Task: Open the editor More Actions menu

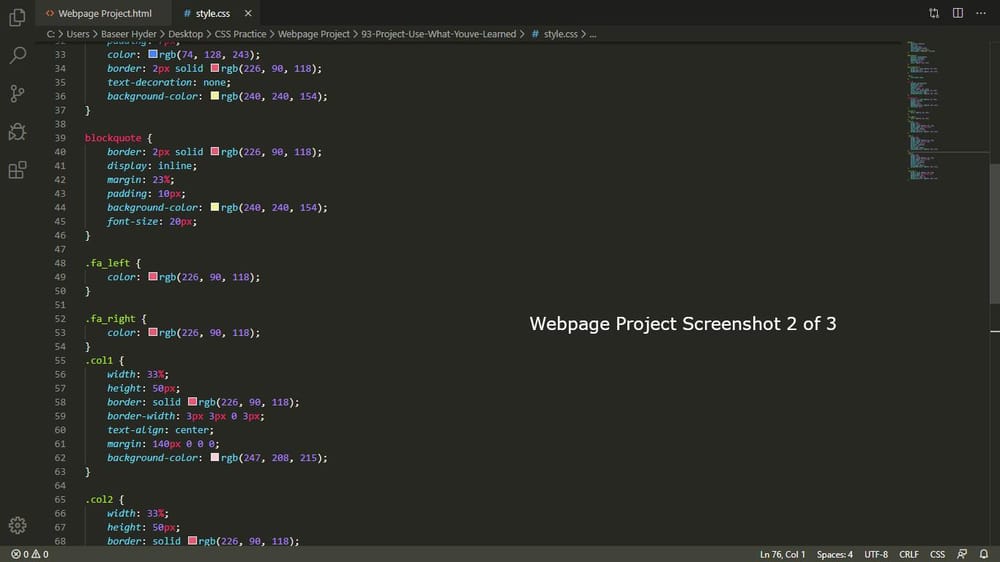Action: tap(981, 13)
